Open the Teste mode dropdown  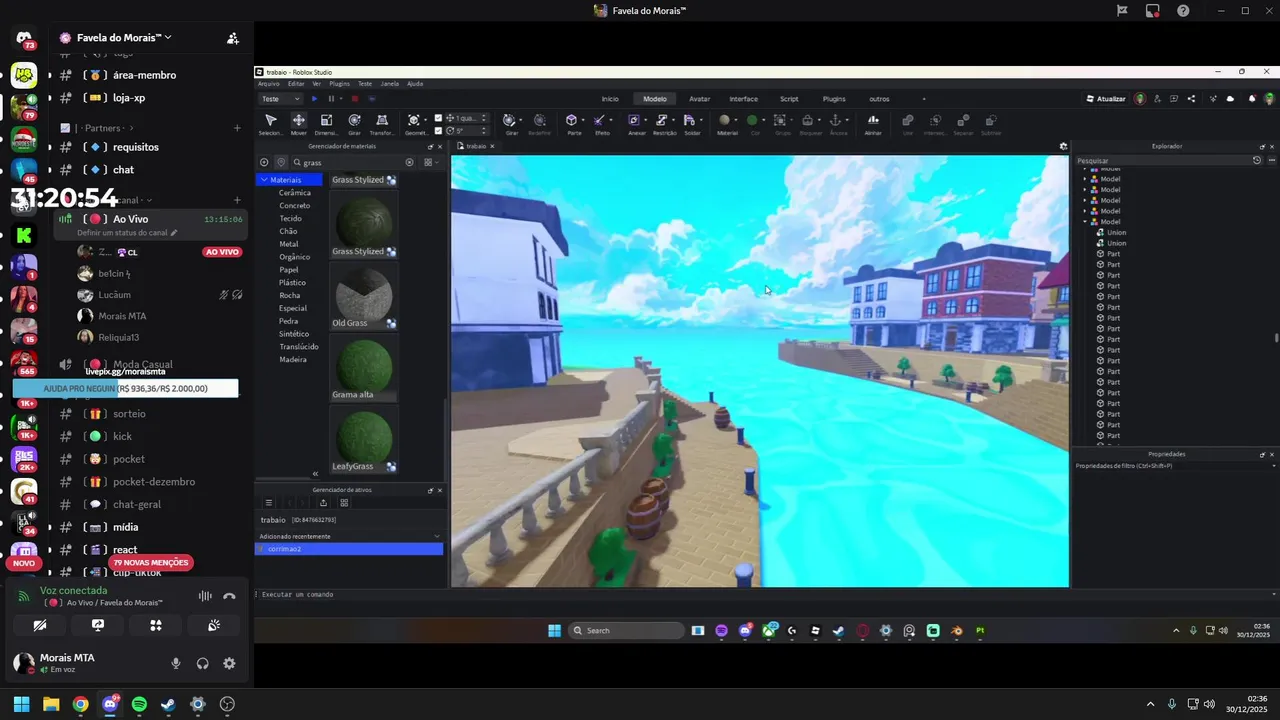tap(280, 99)
